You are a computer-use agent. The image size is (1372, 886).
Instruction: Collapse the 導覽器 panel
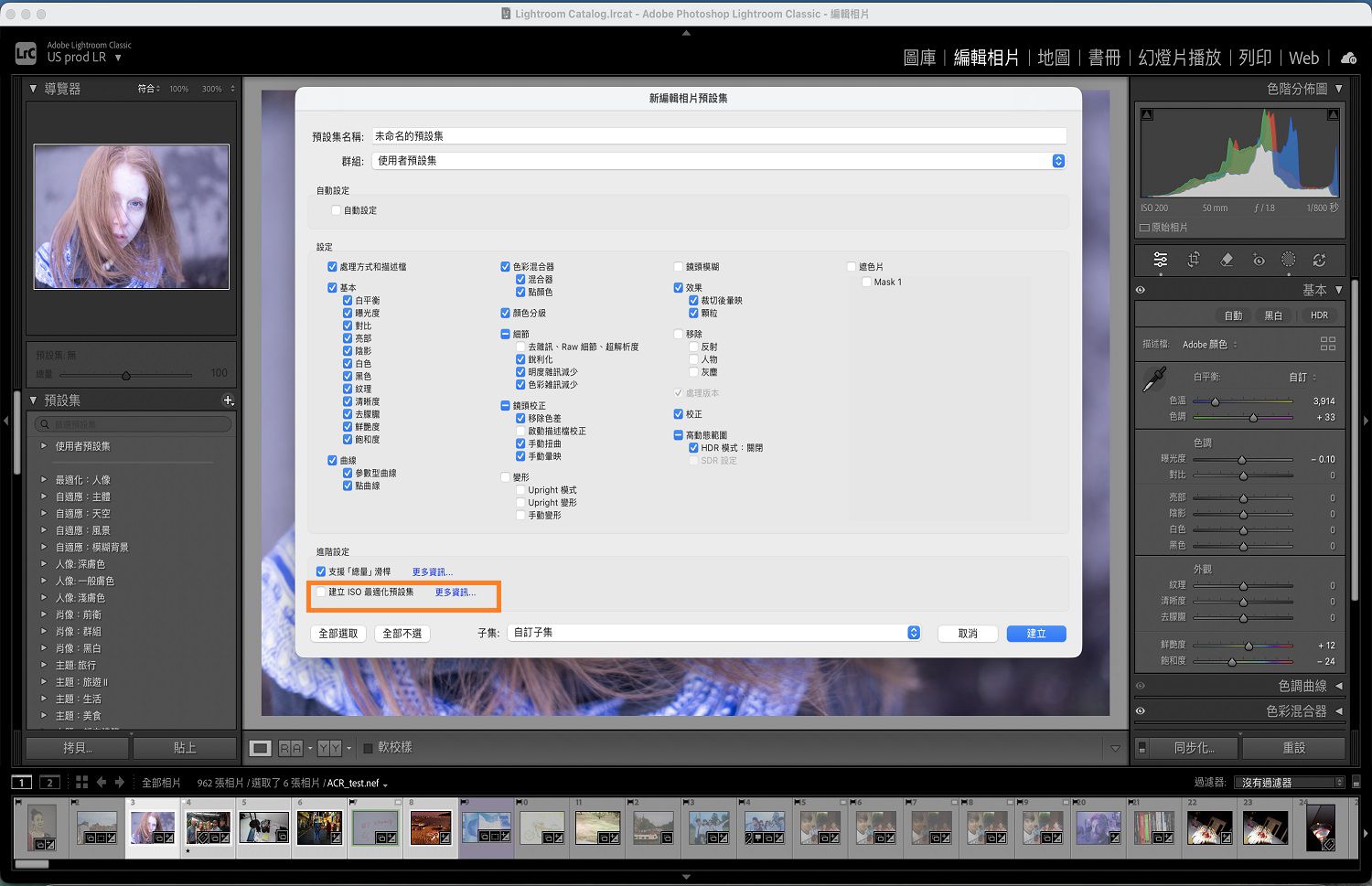pos(33,89)
